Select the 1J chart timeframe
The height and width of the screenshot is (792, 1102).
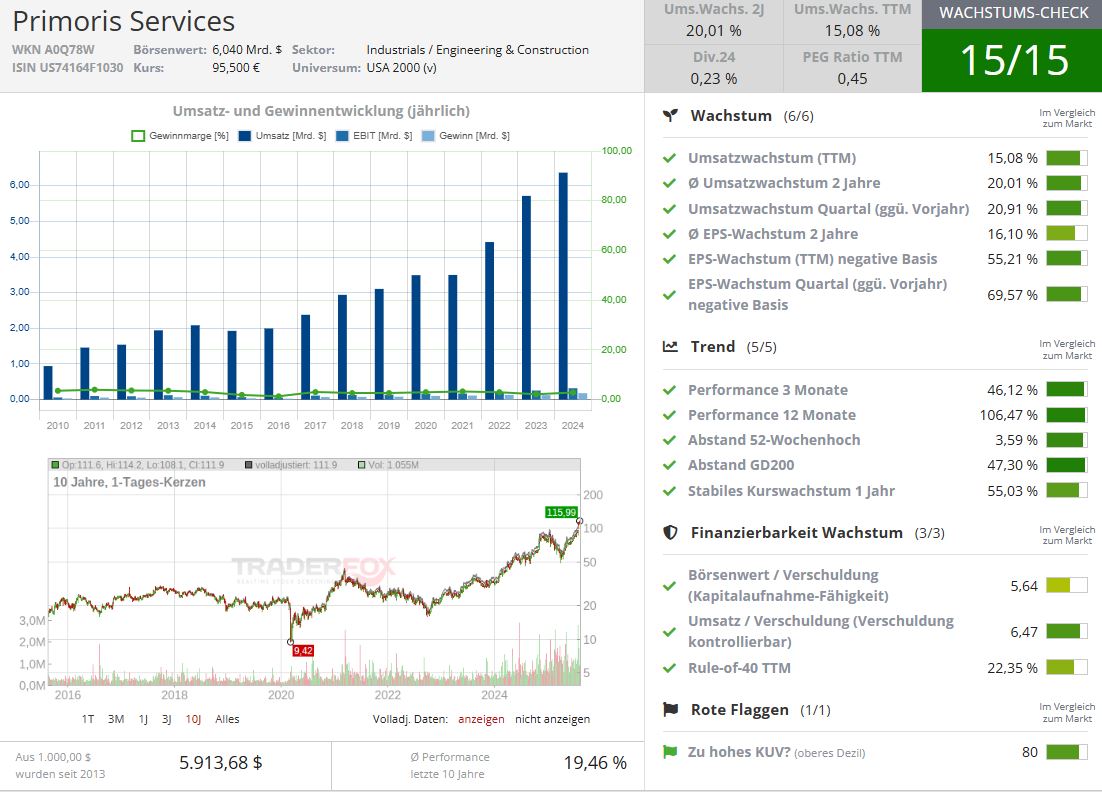[143, 720]
